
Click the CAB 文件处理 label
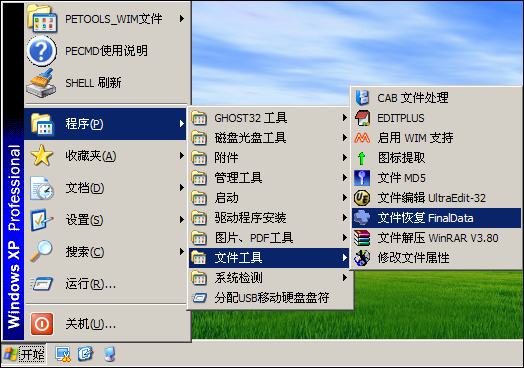[413, 98]
